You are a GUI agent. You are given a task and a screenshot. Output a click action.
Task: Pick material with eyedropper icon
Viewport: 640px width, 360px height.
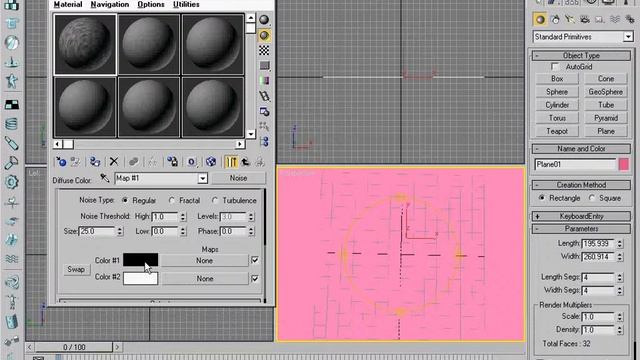(105, 178)
